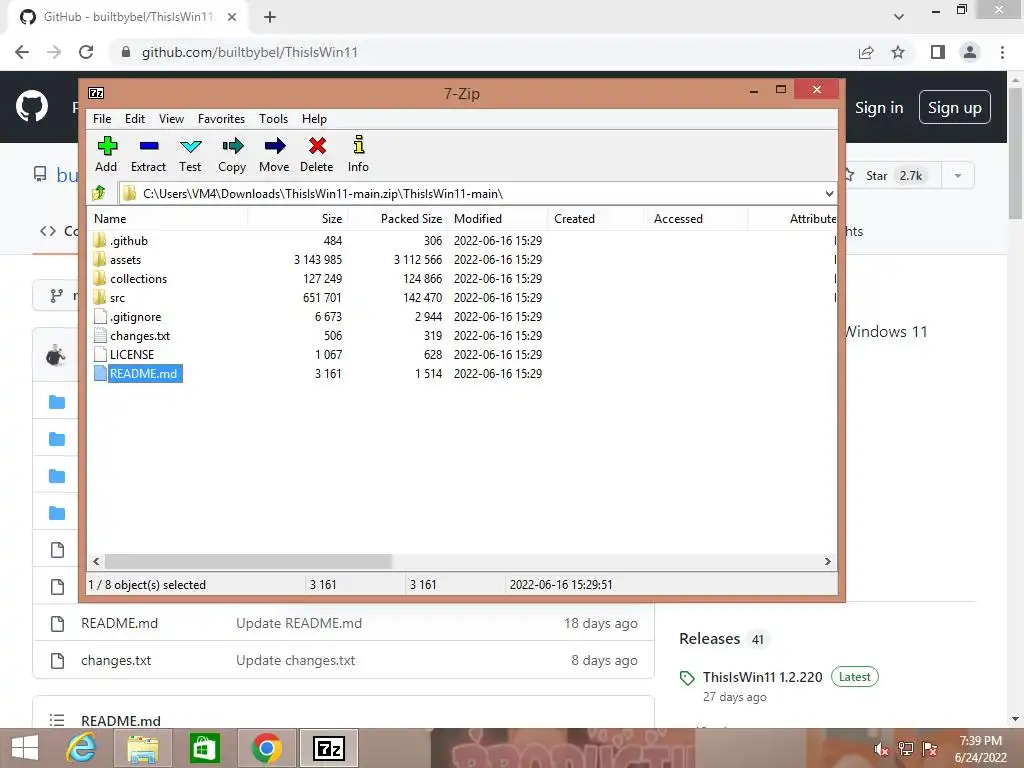Open the Star options dropdown arrow
1024x768 pixels.
[957, 176]
